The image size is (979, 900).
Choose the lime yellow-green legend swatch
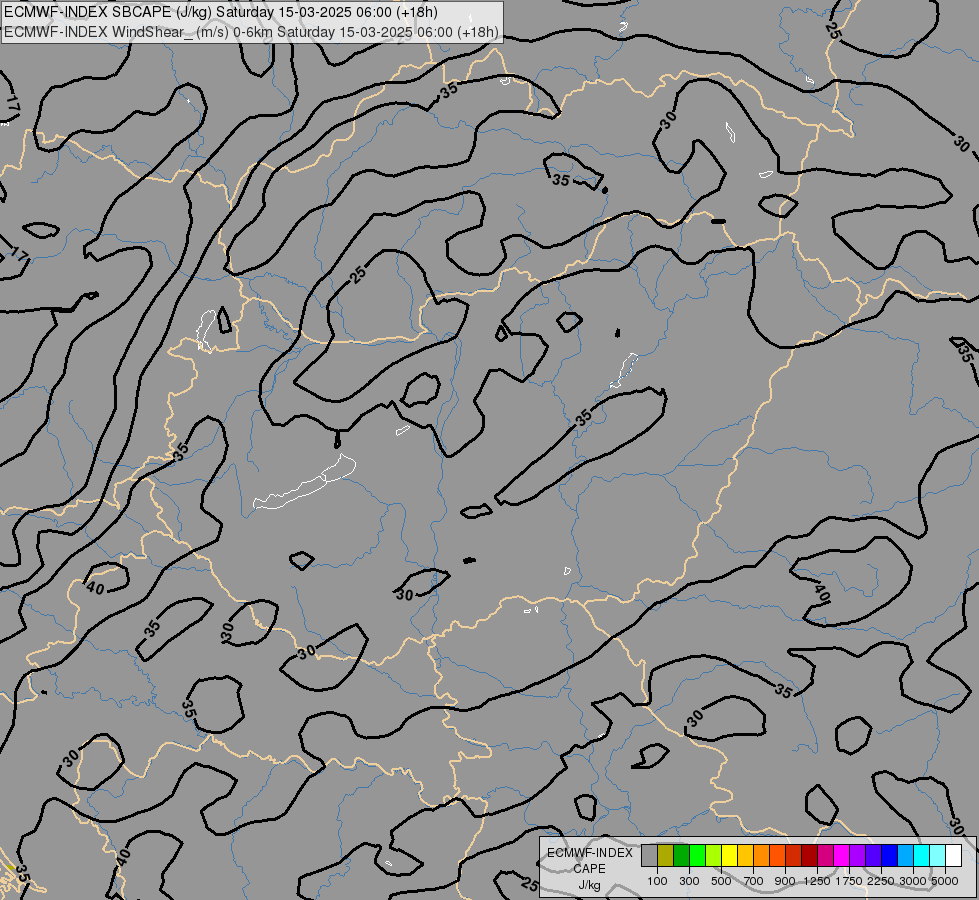pos(714,855)
